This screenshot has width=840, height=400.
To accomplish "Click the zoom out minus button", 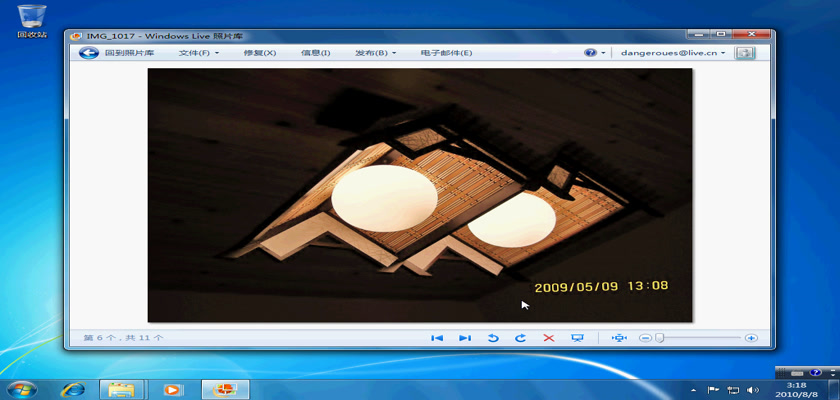I will [646, 338].
